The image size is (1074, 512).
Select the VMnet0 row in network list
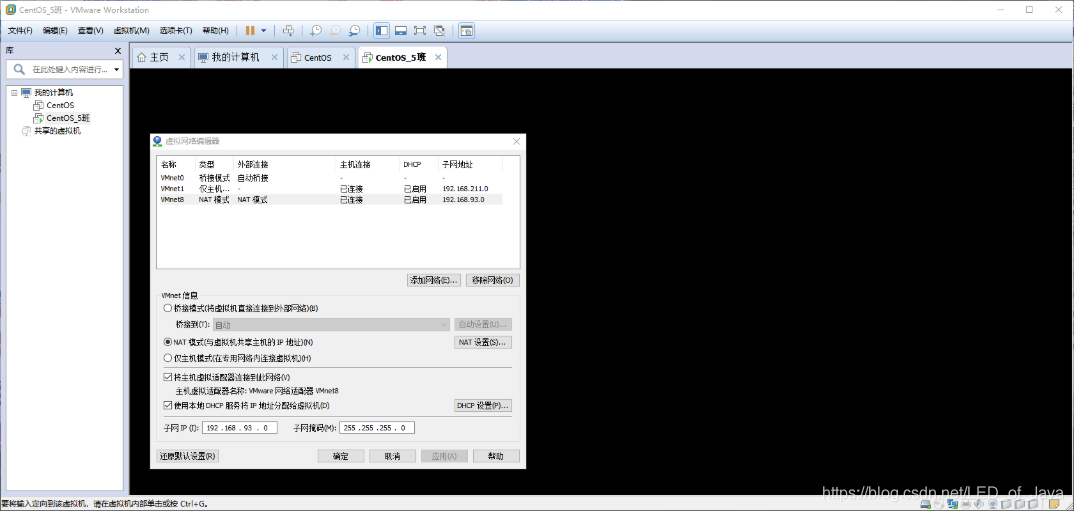[x=331, y=177]
